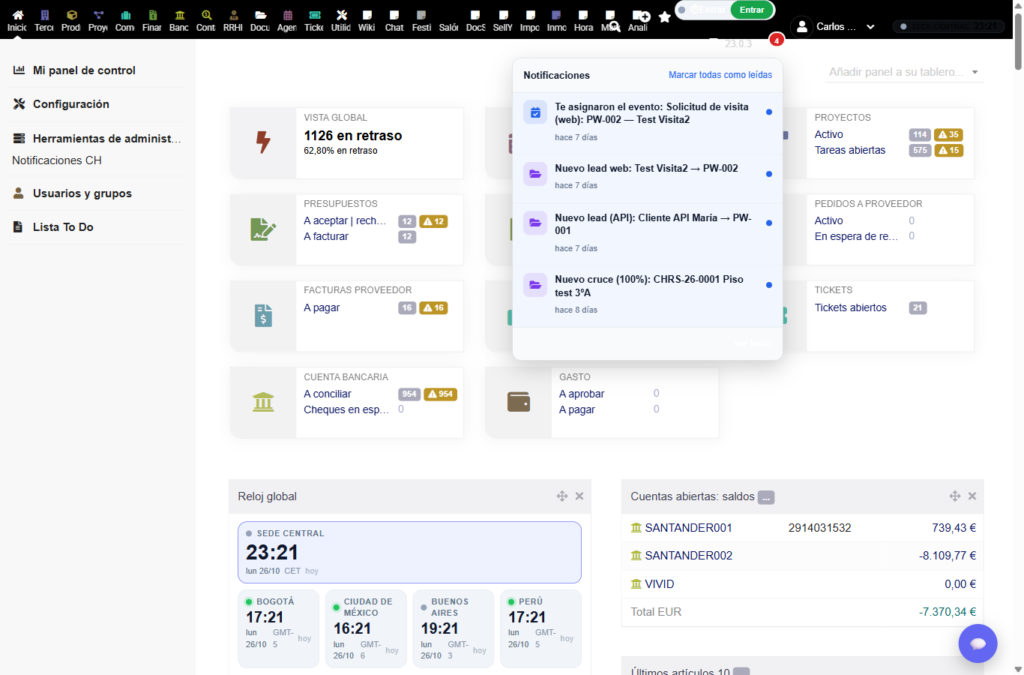
Task: Click the Cuenta Bancaria bank building icon
Action: click(263, 402)
